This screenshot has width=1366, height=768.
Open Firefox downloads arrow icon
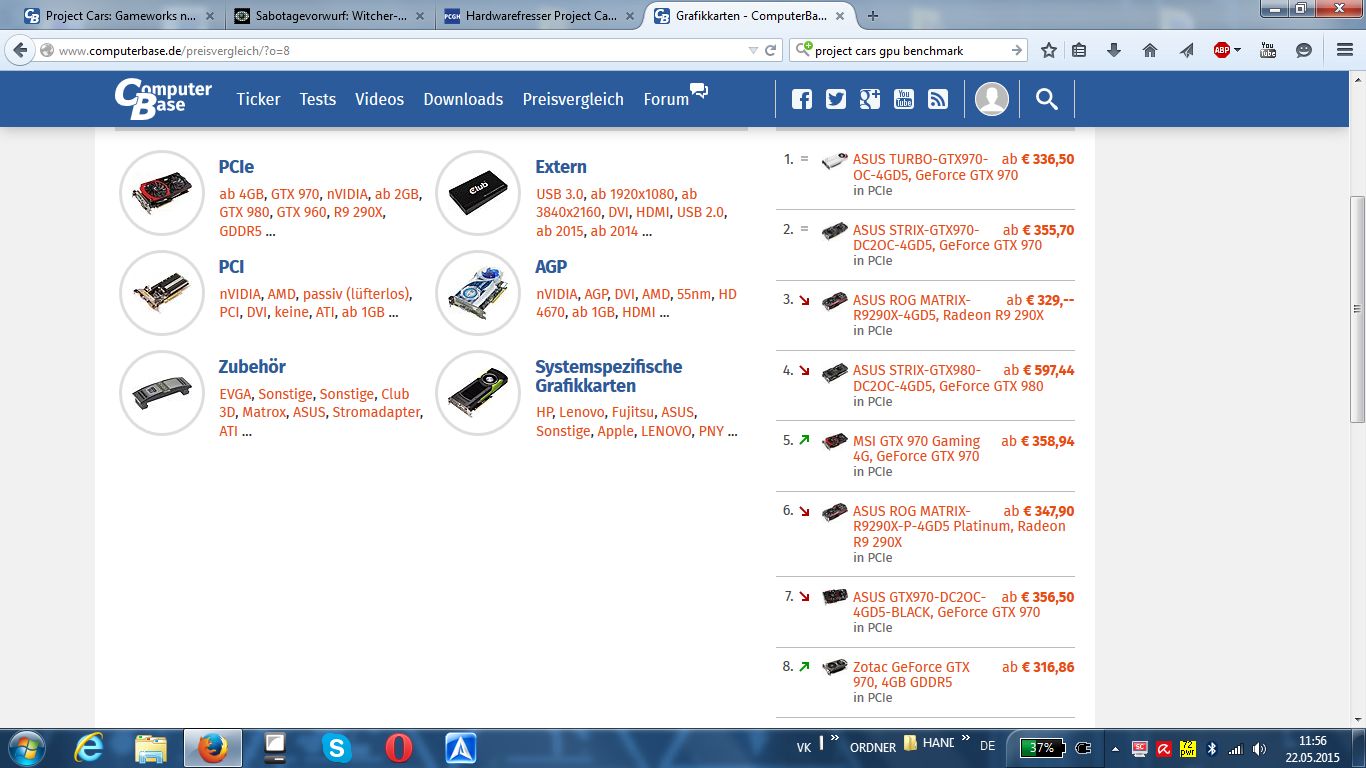[1114, 50]
